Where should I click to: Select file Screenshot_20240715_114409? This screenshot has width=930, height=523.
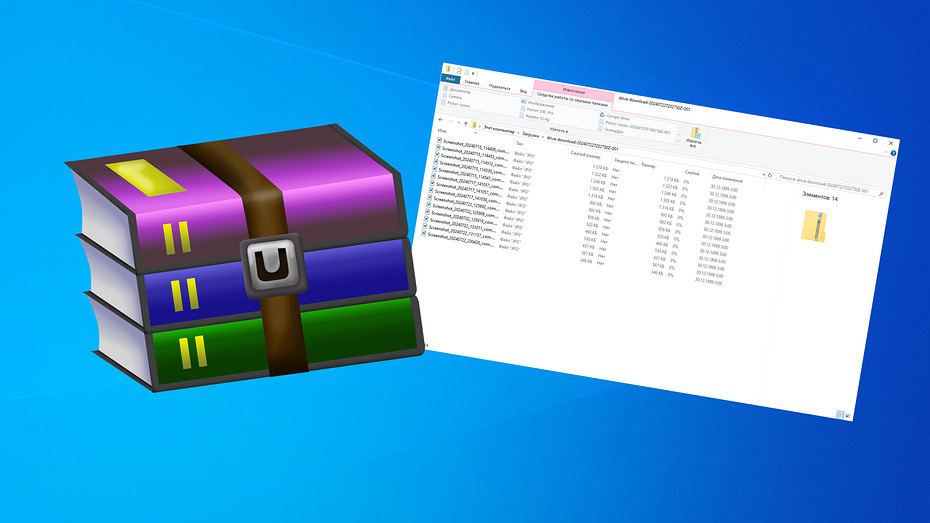coord(476,146)
